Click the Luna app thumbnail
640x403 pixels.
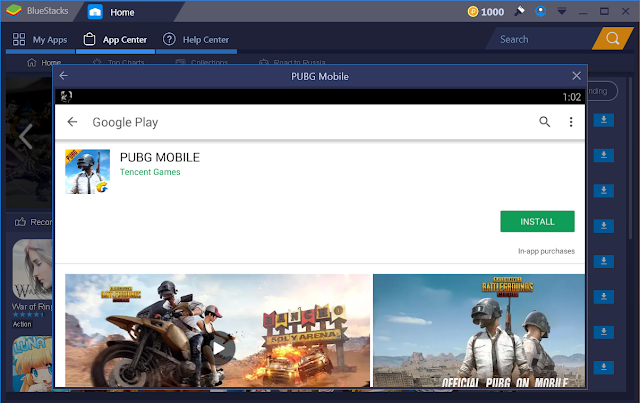click(33, 363)
